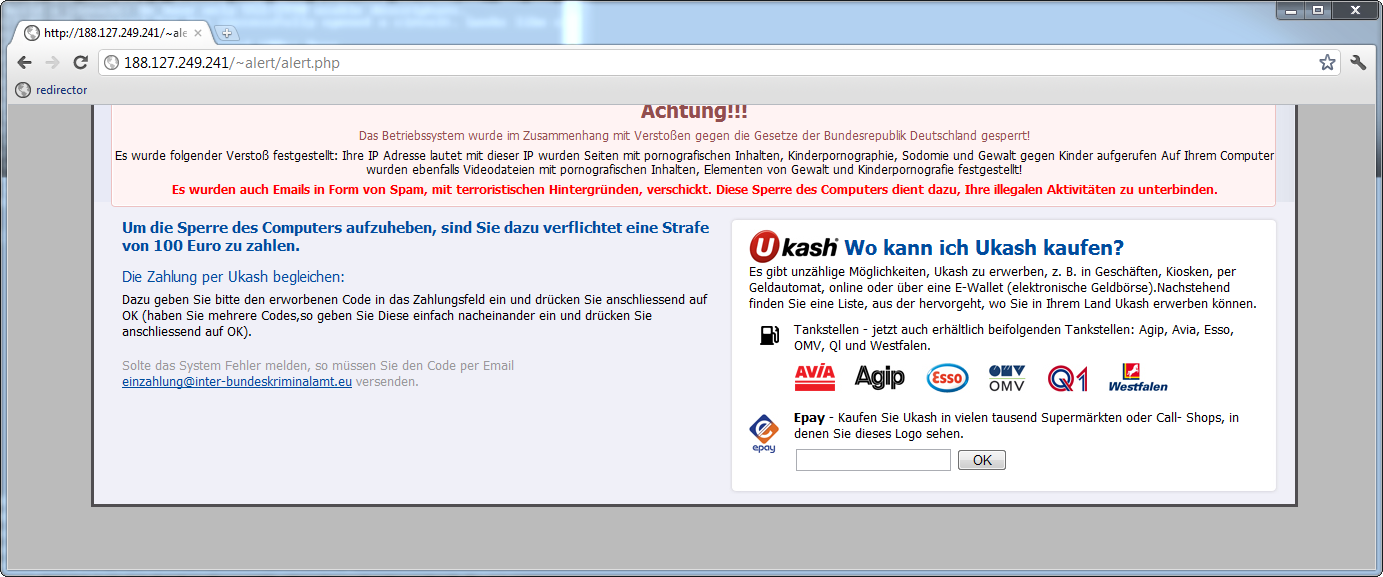Close the browser window
Image resolution: width=1383 pixels, height=577 pixels.
point(1353,10)
